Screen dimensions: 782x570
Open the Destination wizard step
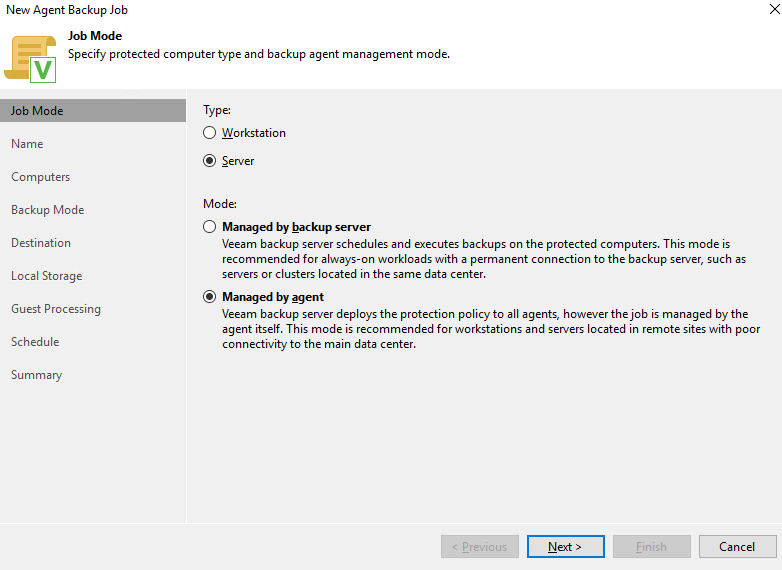coord(41,243)
